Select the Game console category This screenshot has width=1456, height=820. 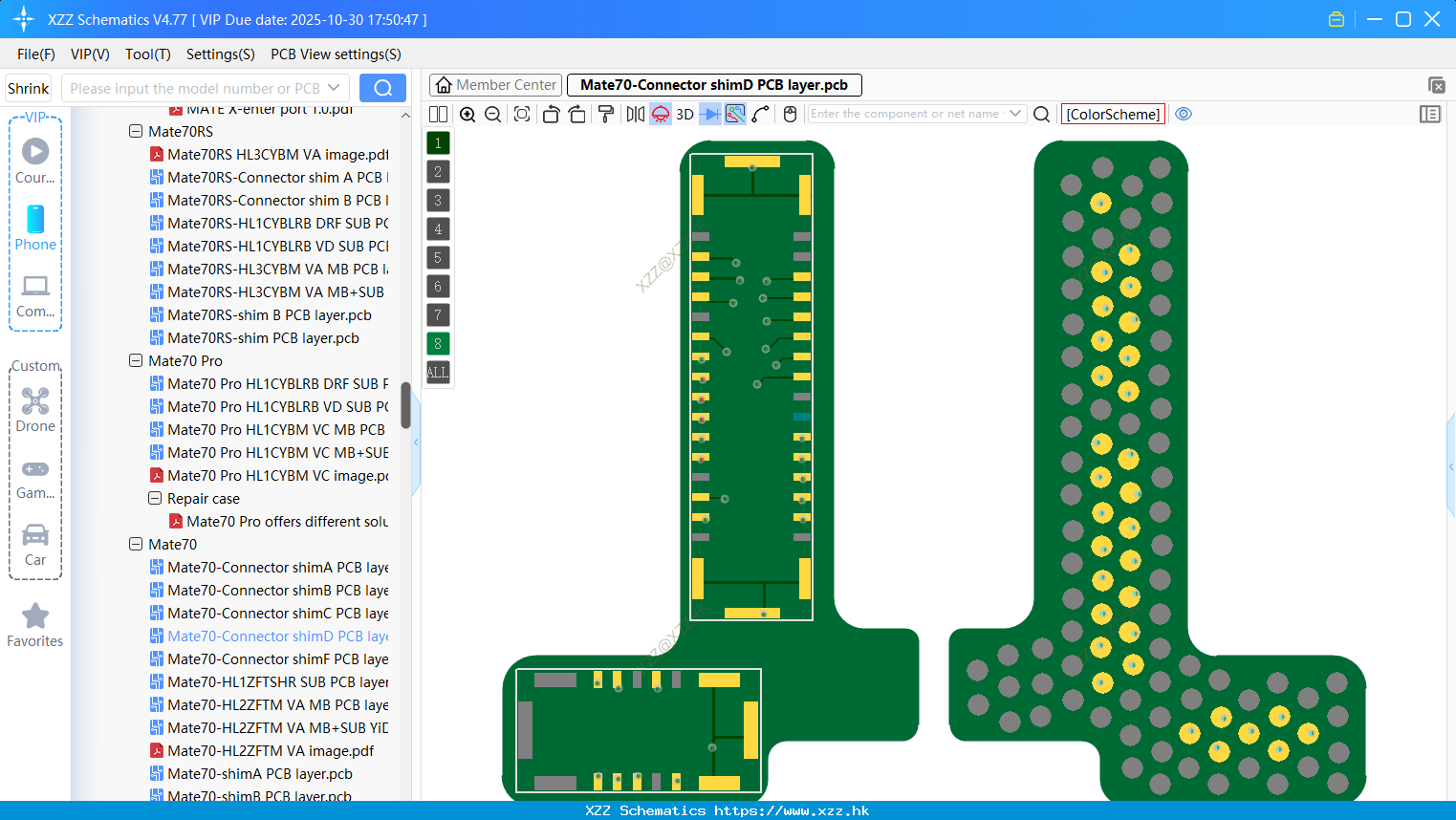pyautogui.click(x=35, y=478)
